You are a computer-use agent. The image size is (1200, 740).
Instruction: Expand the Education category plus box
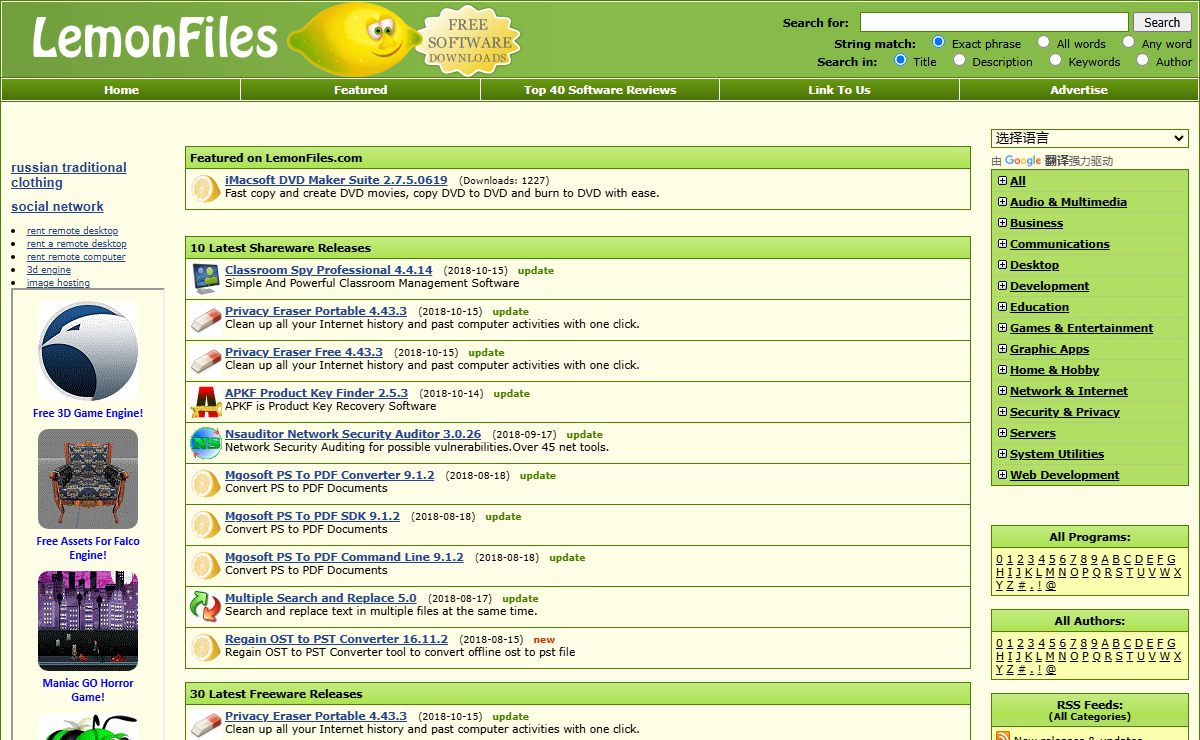[x=1002, y=307]
